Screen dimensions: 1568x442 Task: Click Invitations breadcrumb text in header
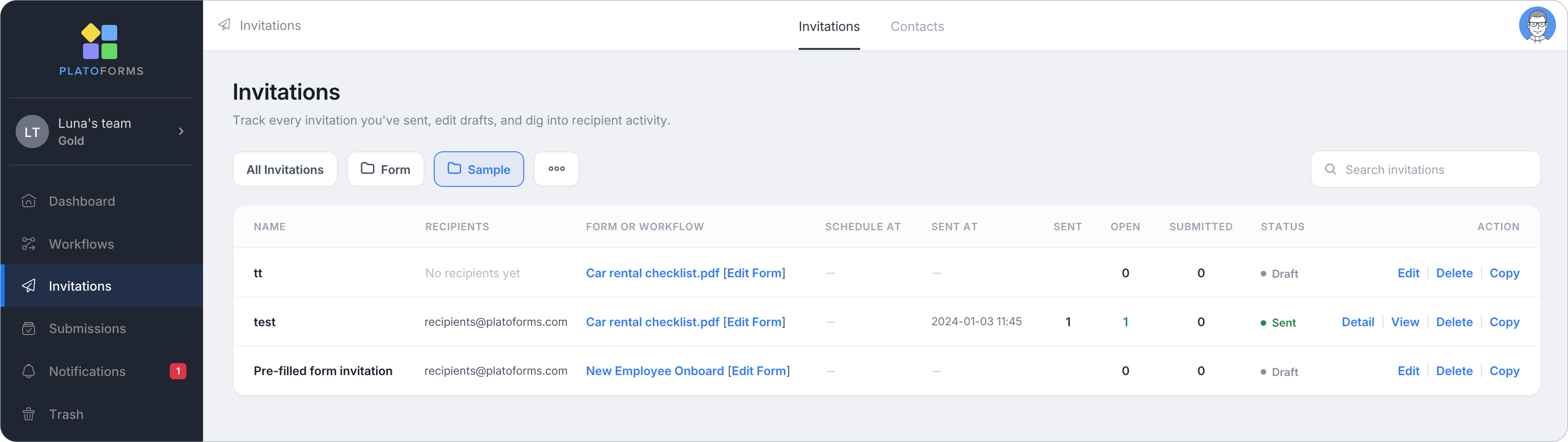point(270,25)
